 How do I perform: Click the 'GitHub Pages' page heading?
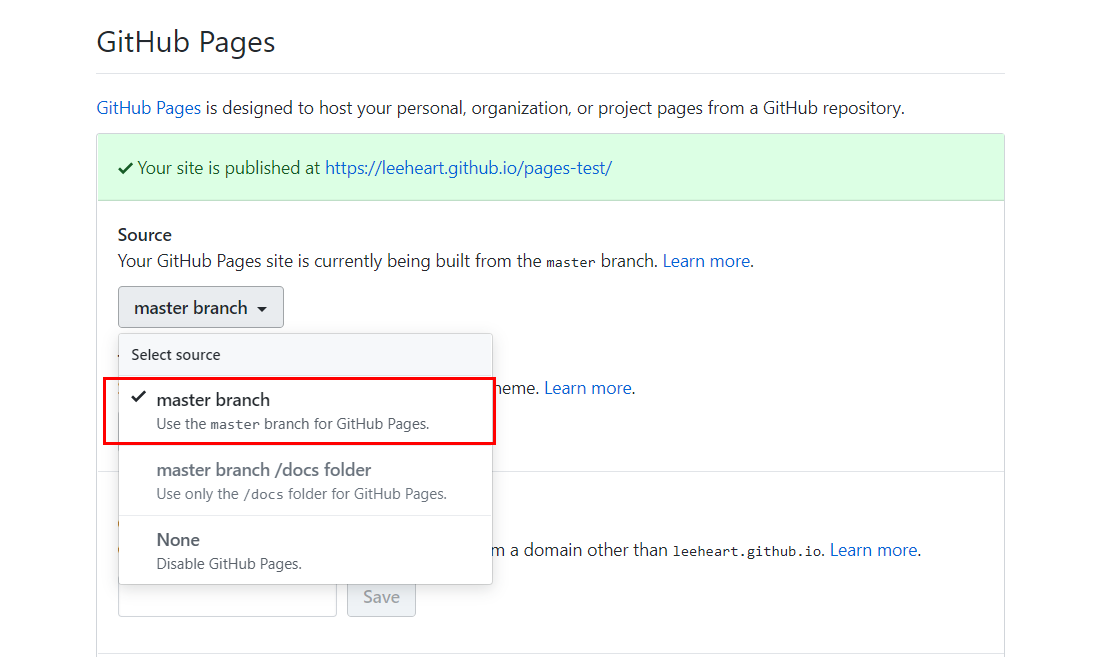186,43
